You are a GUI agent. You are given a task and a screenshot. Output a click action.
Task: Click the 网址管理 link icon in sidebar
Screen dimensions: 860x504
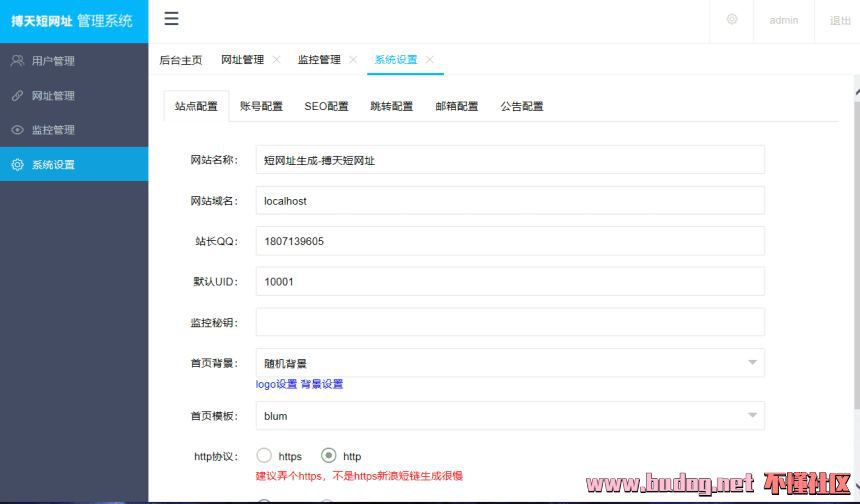[17, 96]
